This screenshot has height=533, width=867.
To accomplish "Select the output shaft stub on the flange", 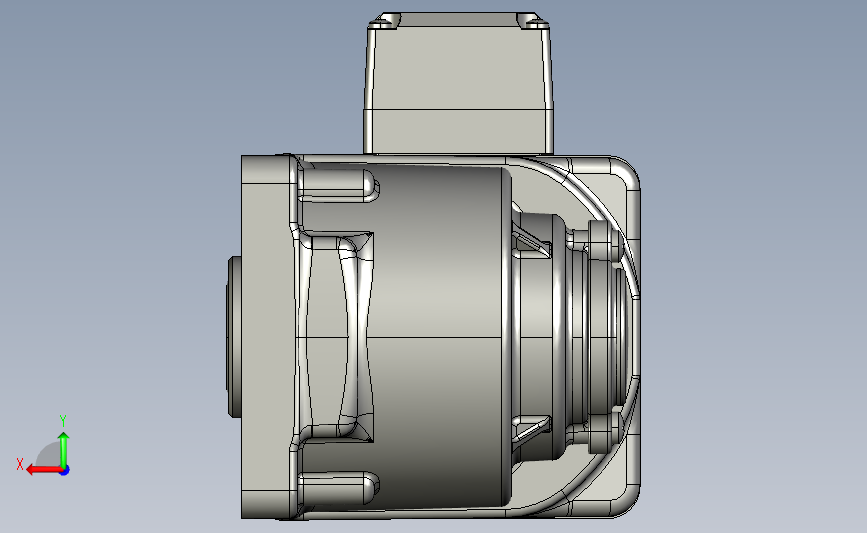I will (x=234, y=336).
